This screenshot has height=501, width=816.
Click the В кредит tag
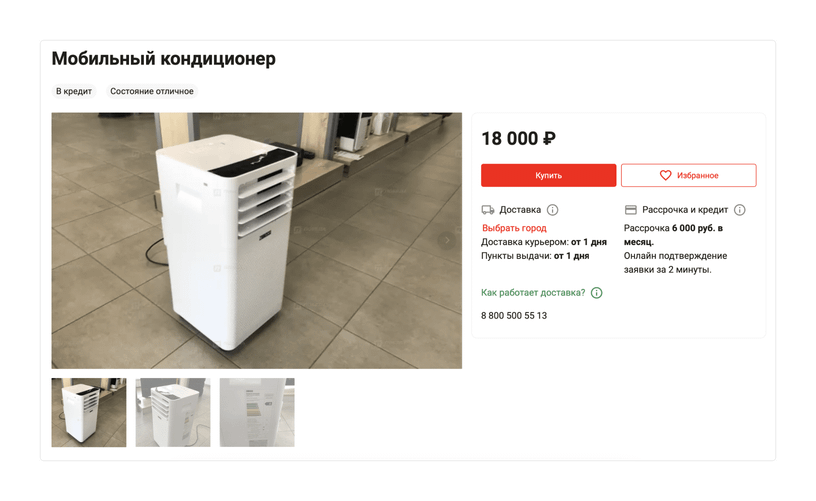point(74,91)
